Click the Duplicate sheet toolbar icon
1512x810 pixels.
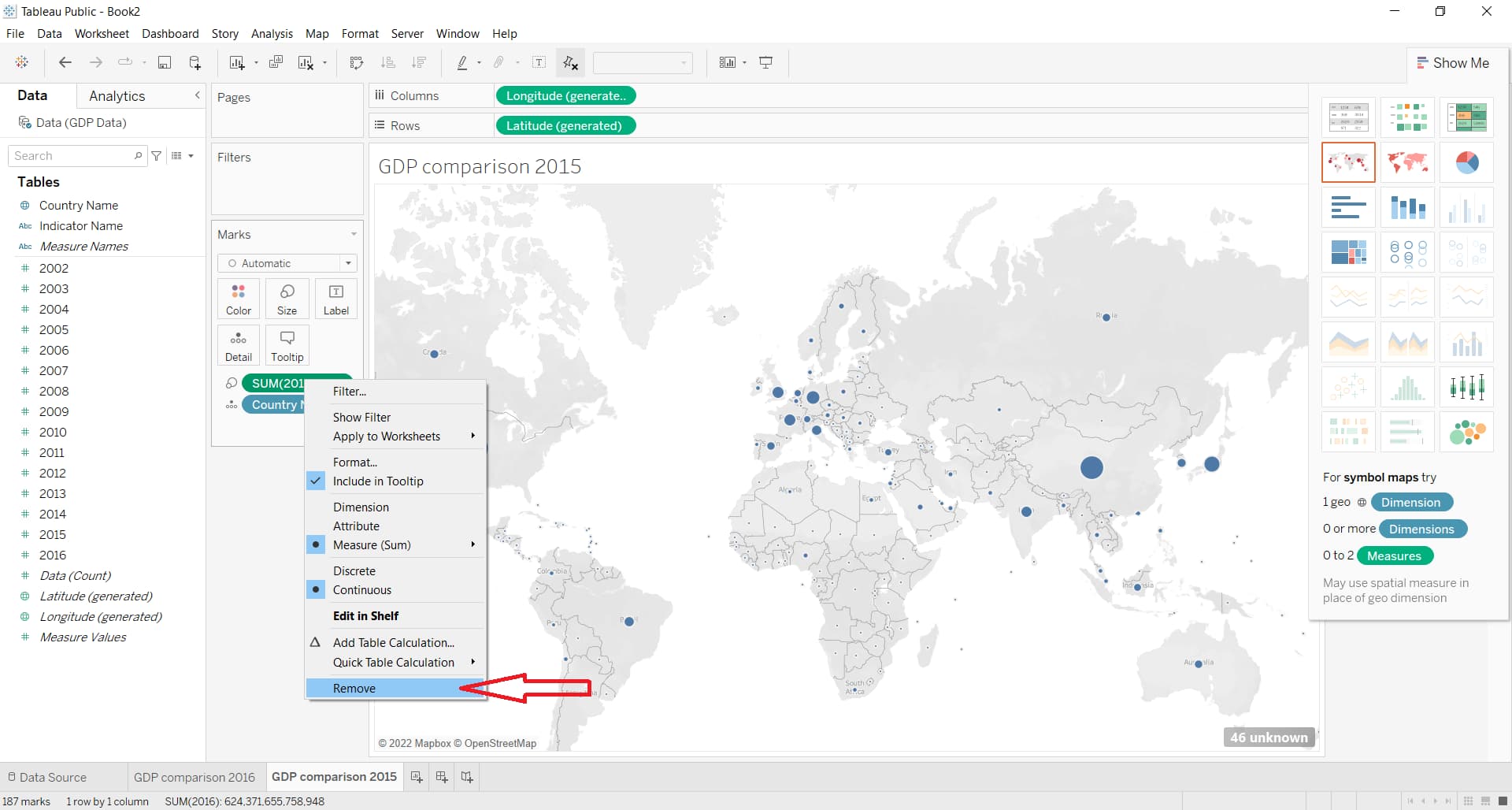click(276, 62)
